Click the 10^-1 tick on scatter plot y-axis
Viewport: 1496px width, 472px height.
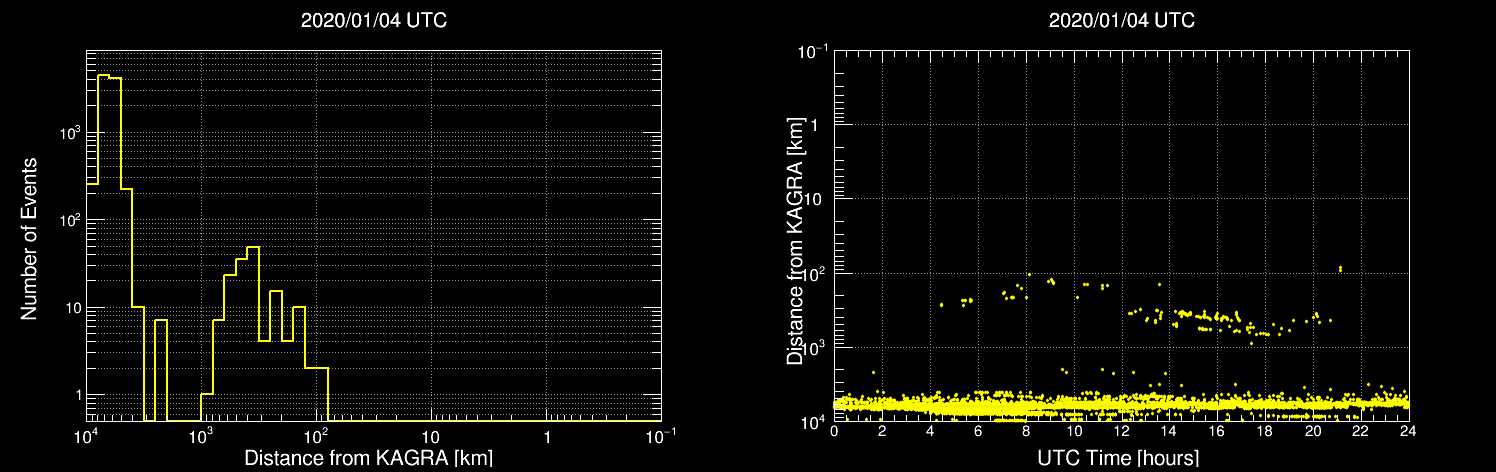(x=814, y=50)
